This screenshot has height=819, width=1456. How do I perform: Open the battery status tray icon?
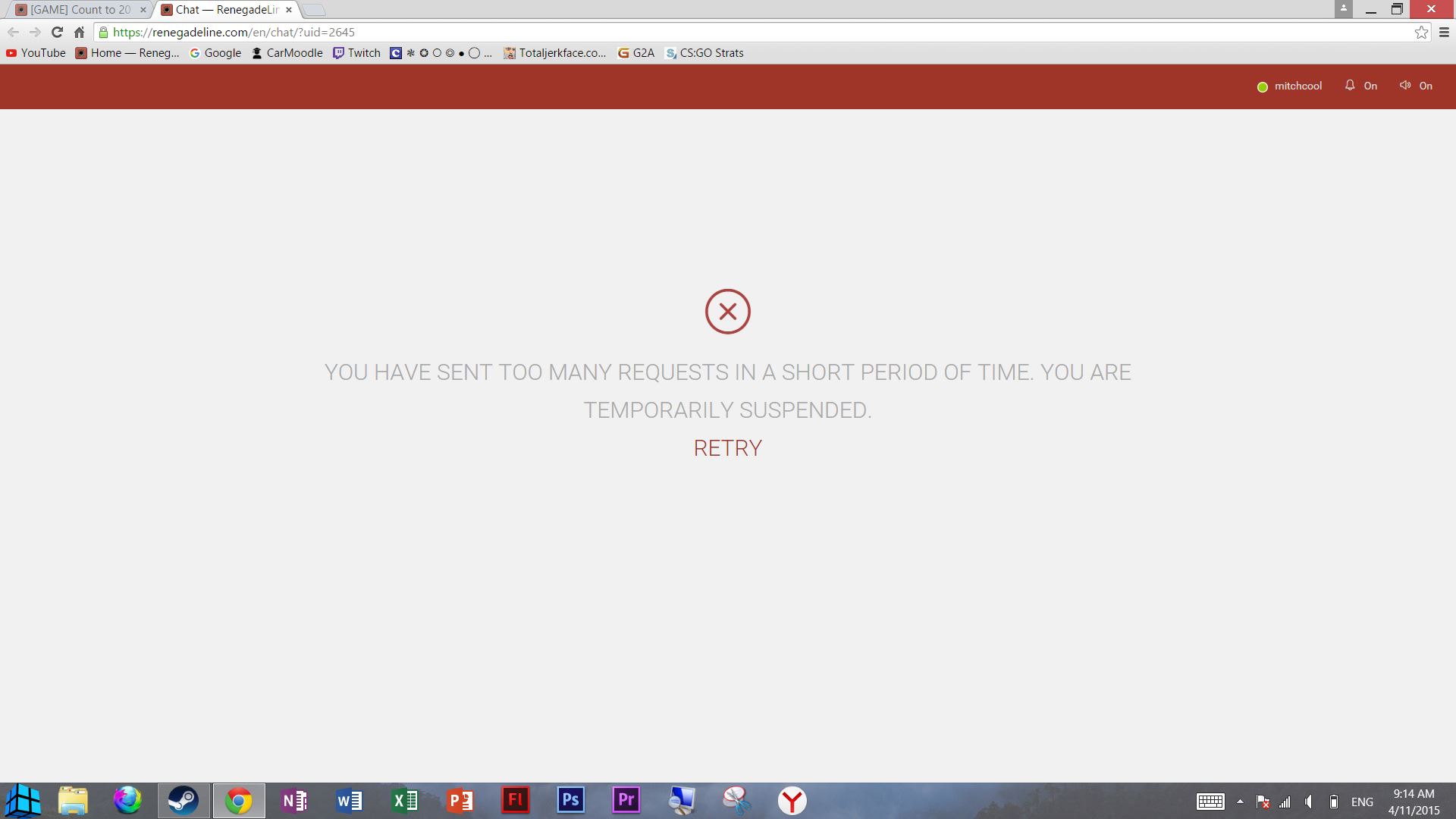point(1333,802)
